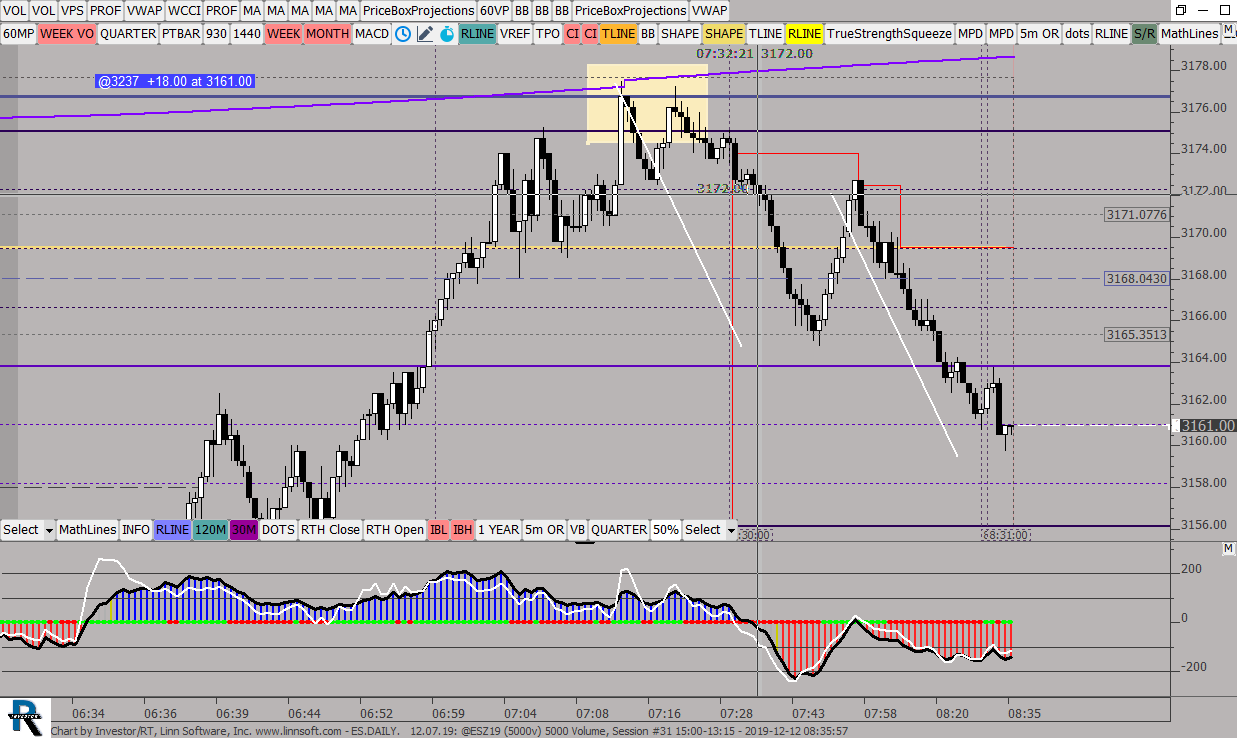Open the Select dropdown beside MathLines

click(28, 529)
